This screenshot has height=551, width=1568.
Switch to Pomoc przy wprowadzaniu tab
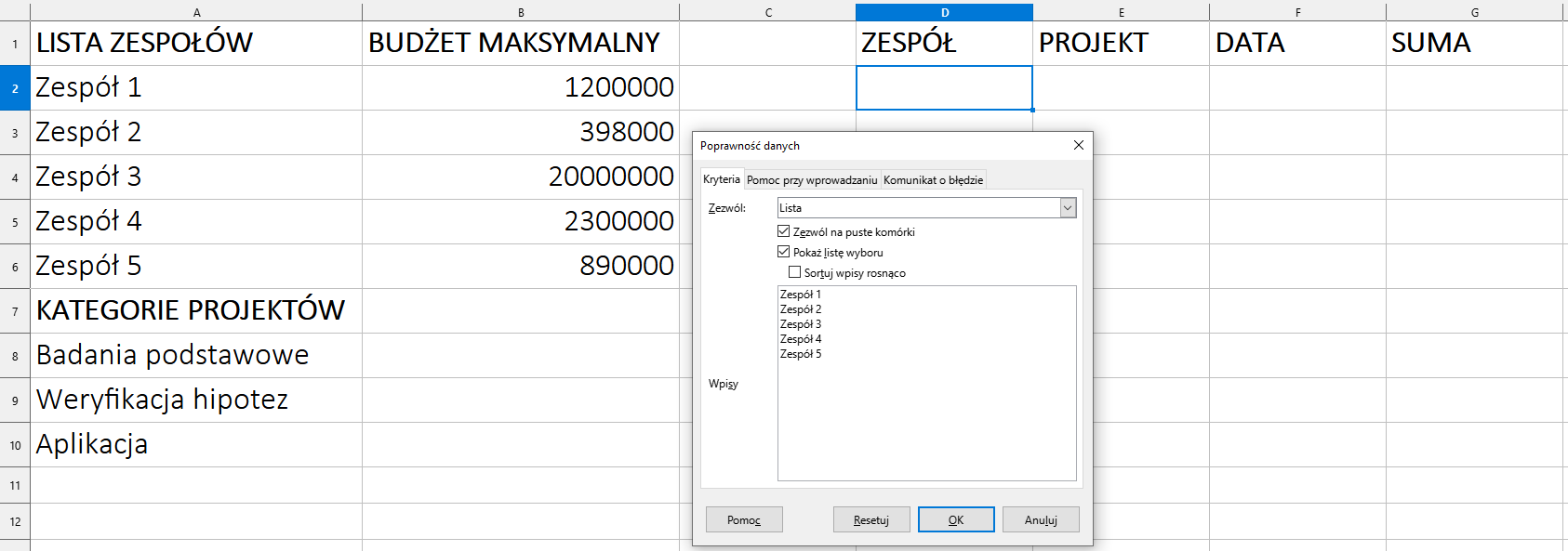[811, 180]
